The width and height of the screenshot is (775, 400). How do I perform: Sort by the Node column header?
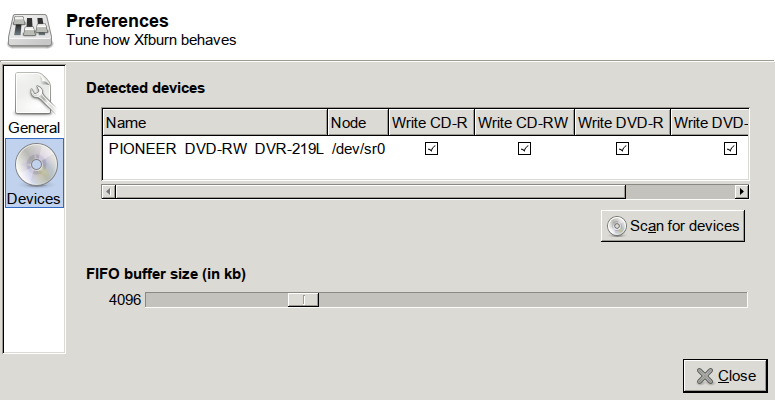point(357,123)
